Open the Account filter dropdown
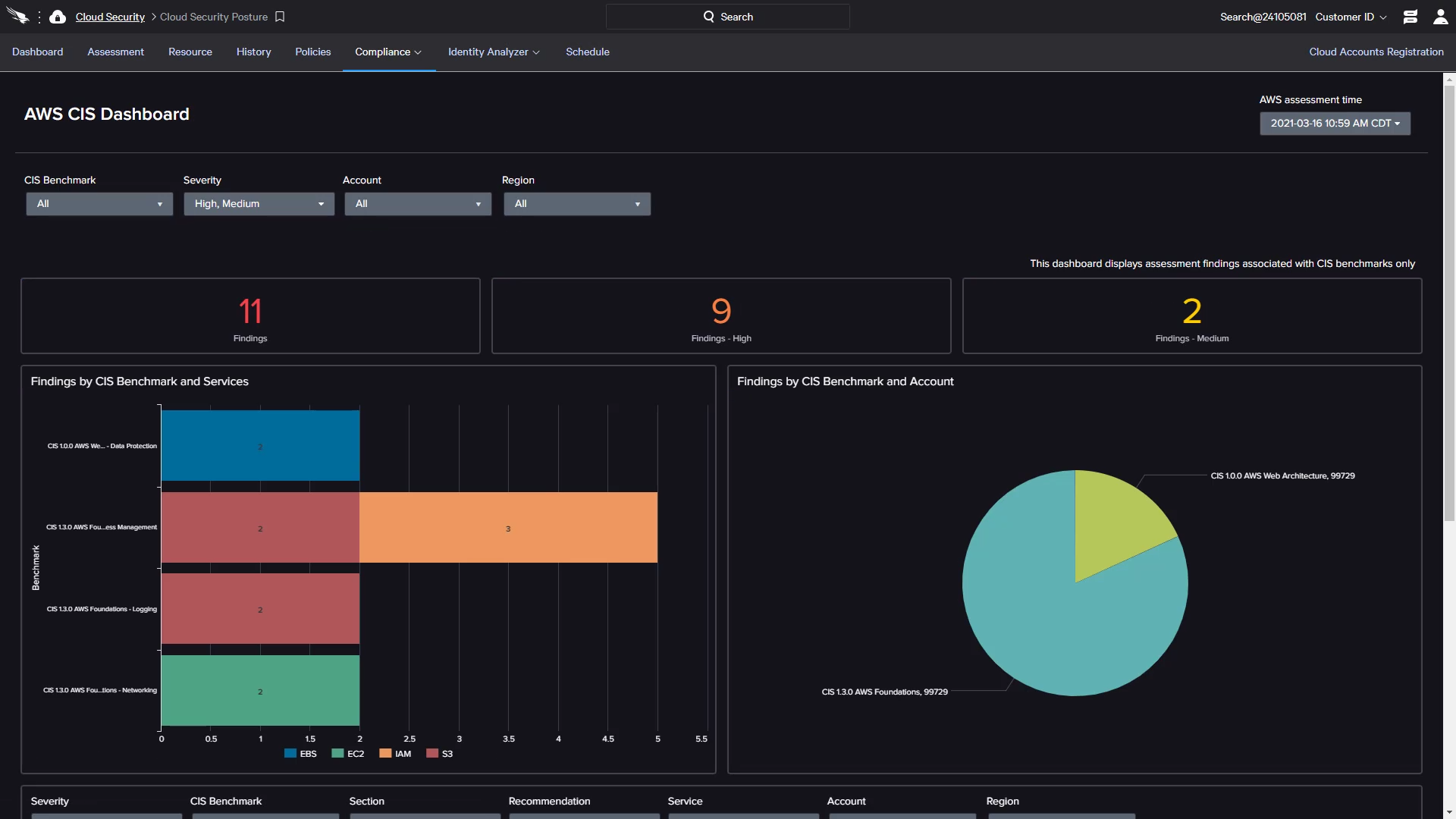The image size is (1456, 819). (x=418, y=204)
